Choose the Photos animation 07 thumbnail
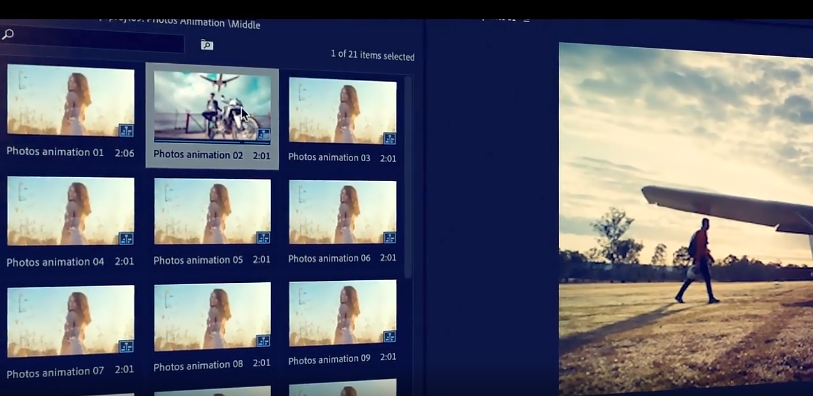This screenshot has width=813, height=396. point(71,320)
